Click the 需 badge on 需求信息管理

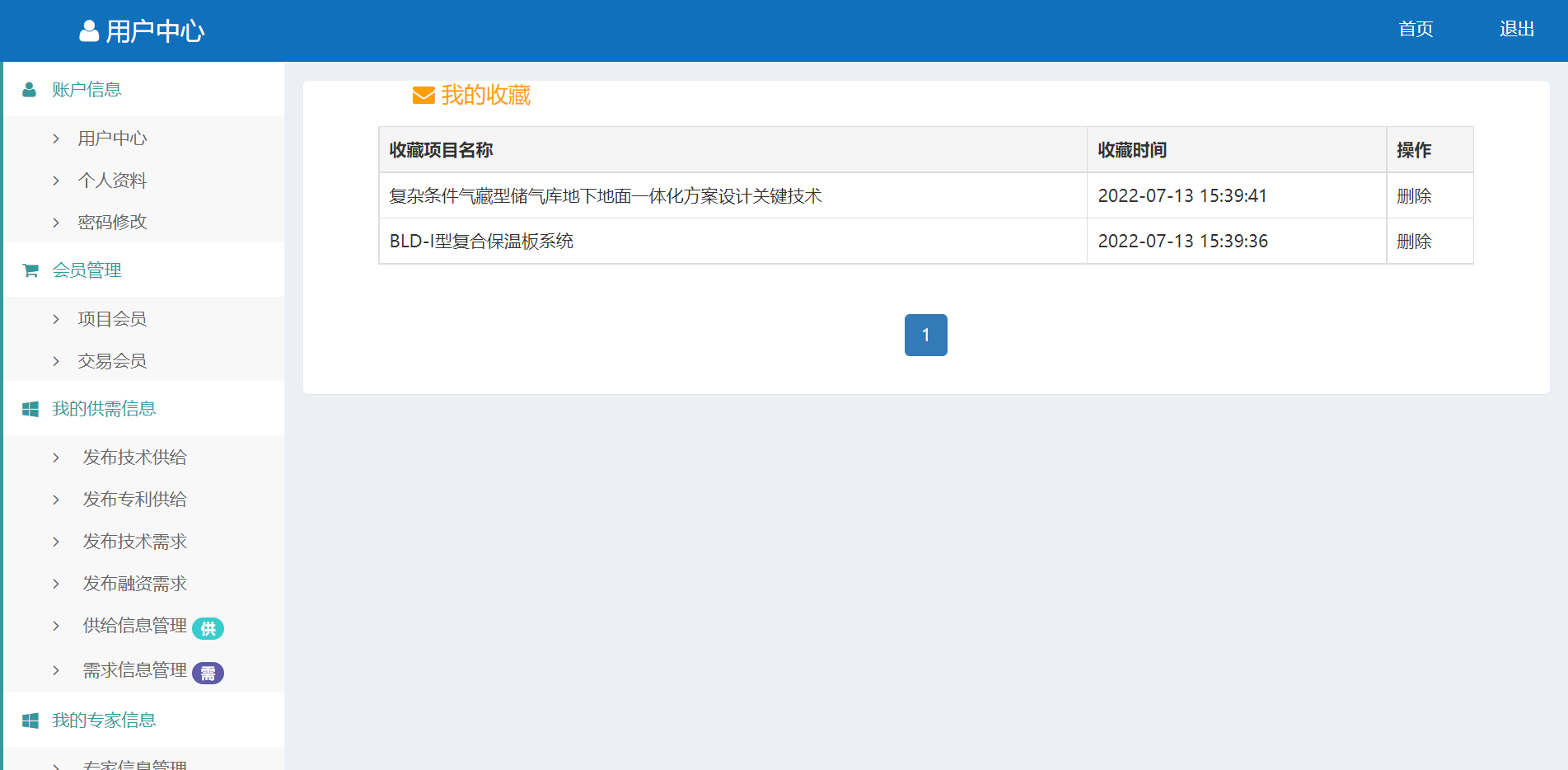(x=208, y=674)
